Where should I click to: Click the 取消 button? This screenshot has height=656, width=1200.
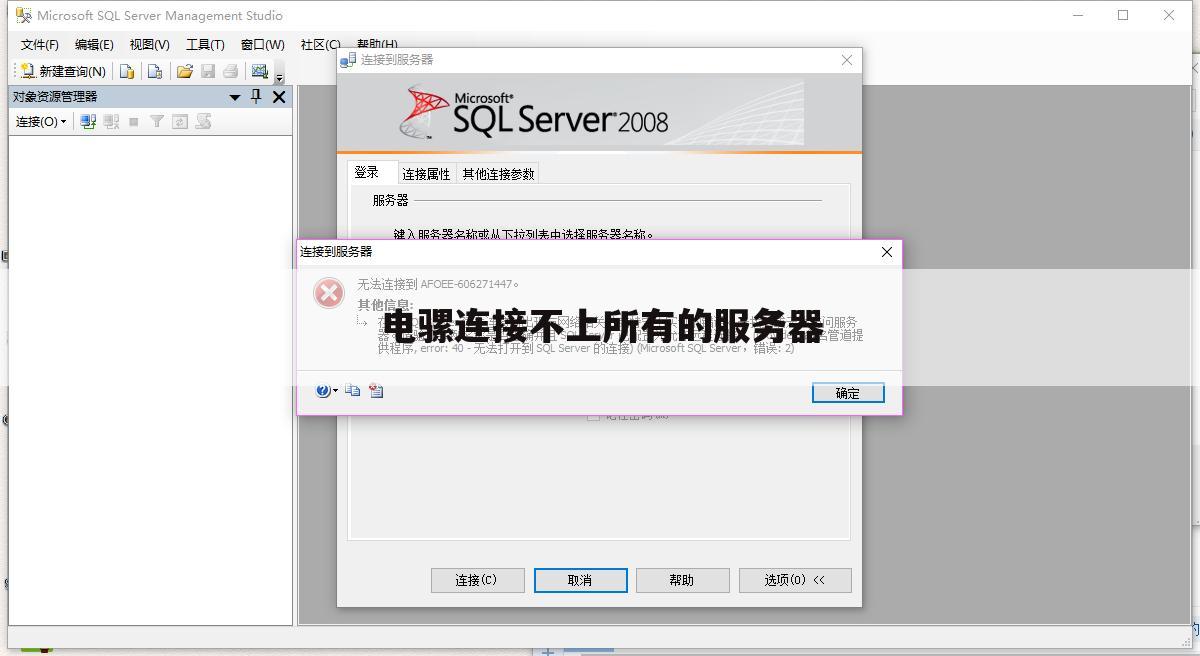pos(580,580)
